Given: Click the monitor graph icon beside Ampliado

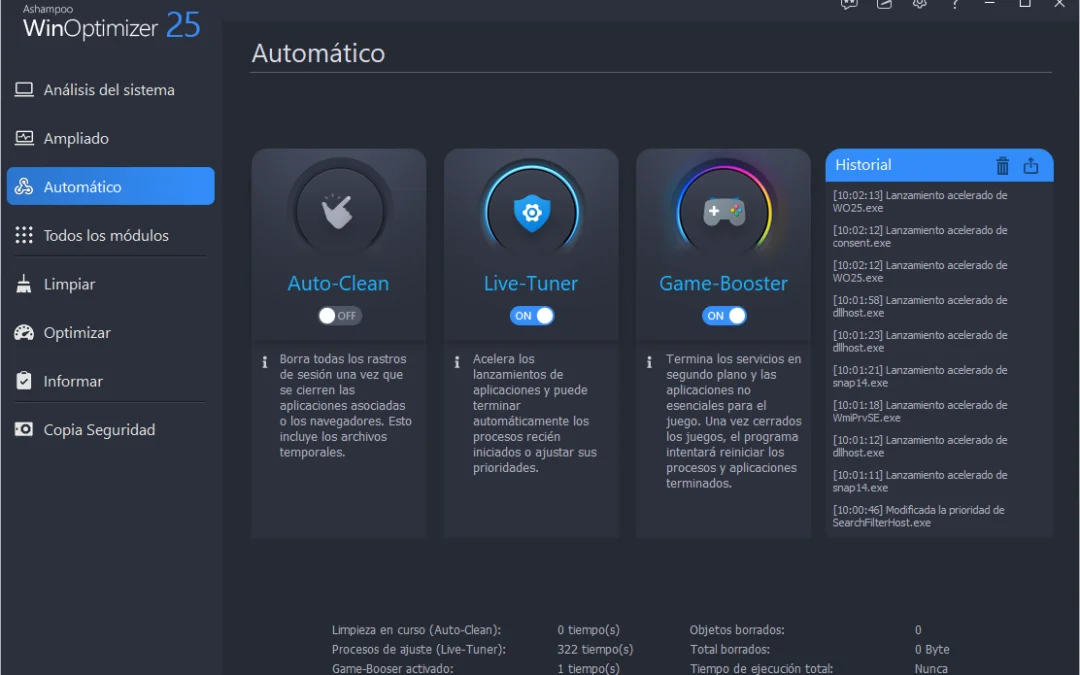Looking at the screenshot, I should [x=24, y=138].
